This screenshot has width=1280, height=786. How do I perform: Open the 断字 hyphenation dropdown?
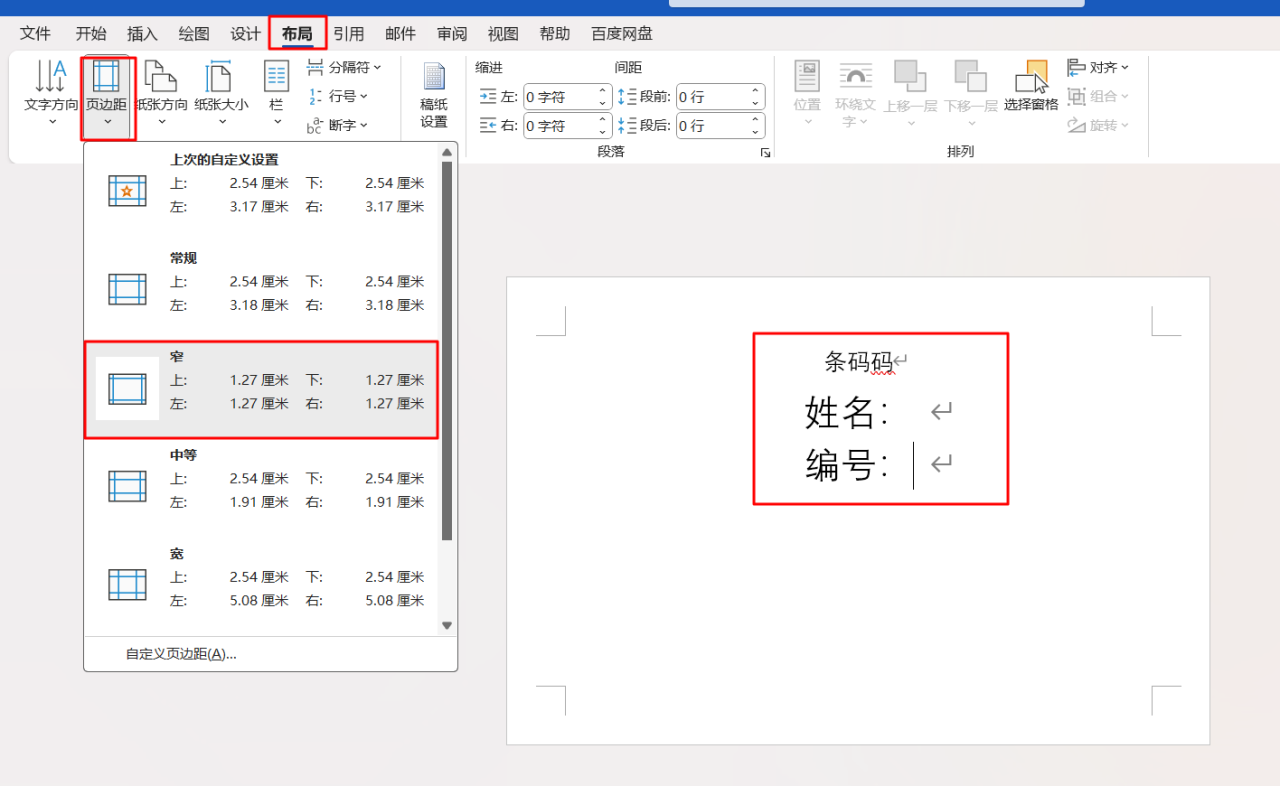click(x=337, y=125)
